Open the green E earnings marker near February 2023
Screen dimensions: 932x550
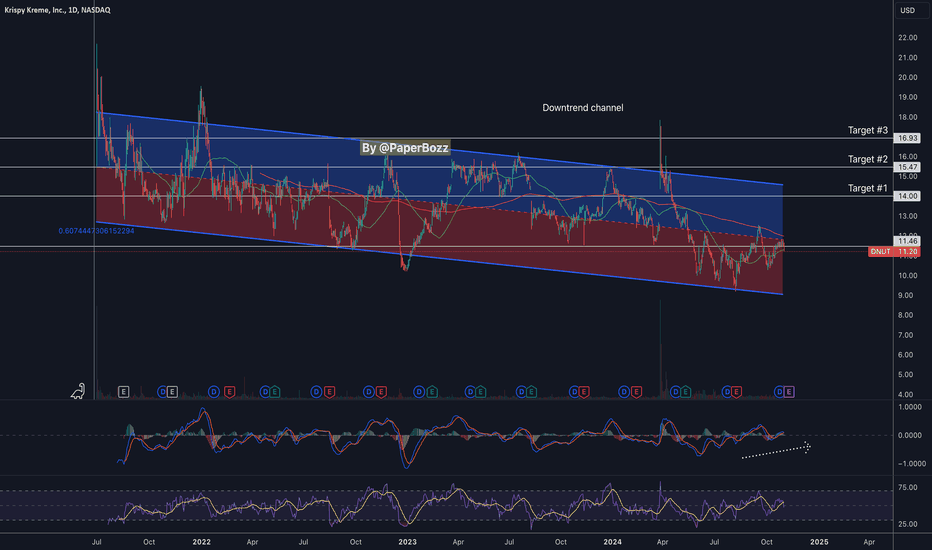[432, 392]
